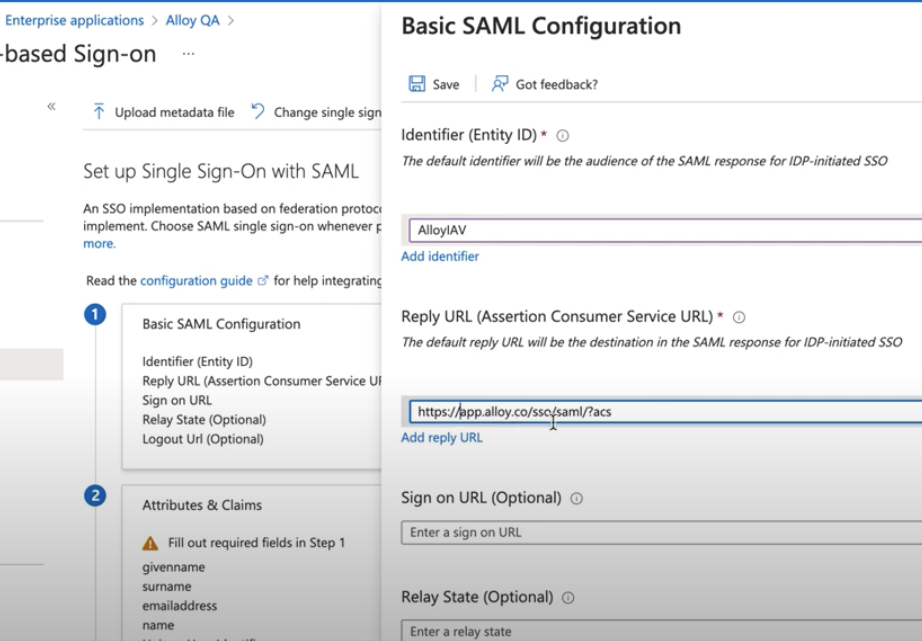Screen dimensions: 922x641
Task: Click the Relay State info icon
Action: tap(568, 598)
